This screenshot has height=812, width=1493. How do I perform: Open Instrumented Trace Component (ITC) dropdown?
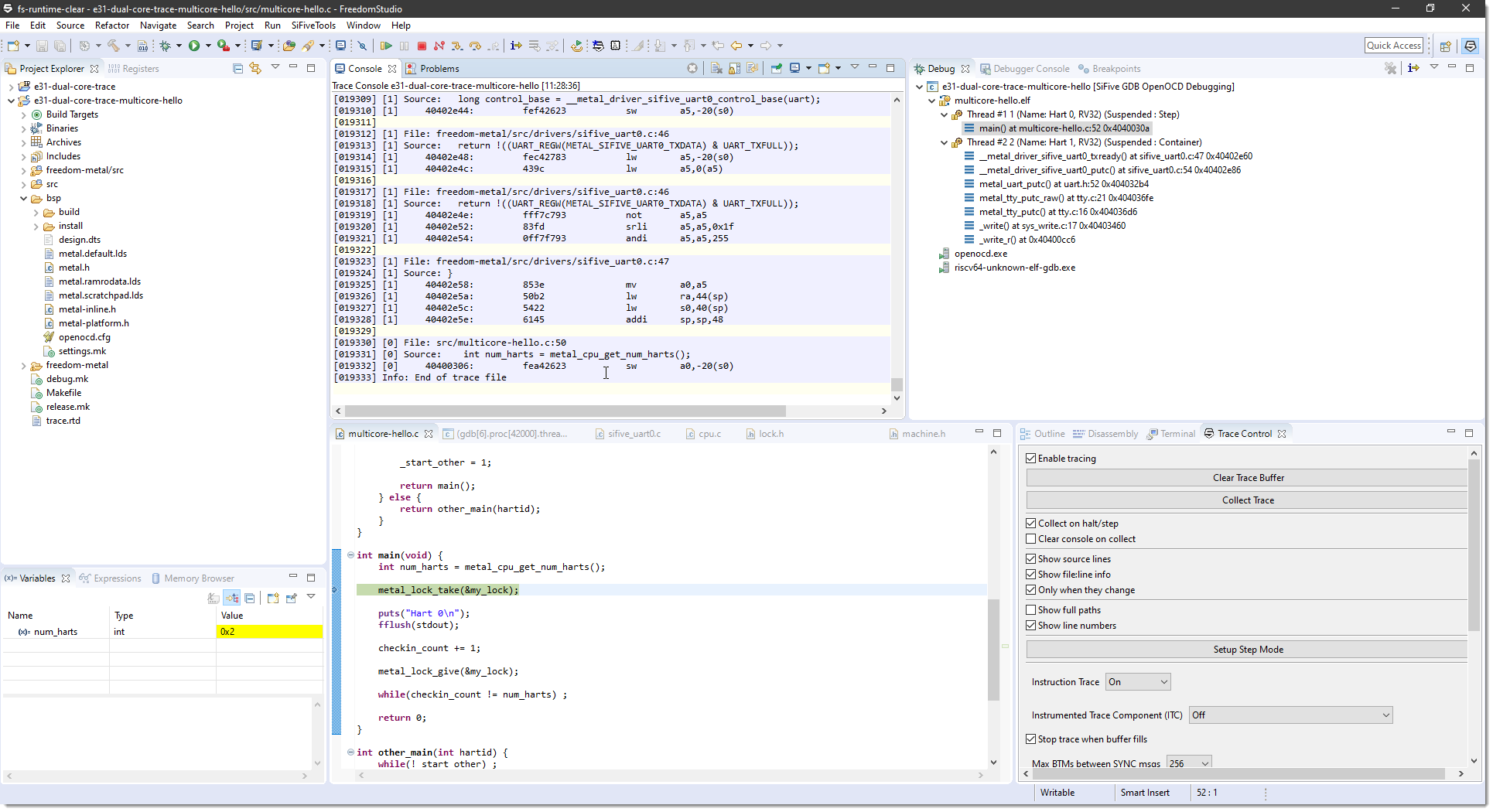pyautogui.click(x=1290, y=715)
